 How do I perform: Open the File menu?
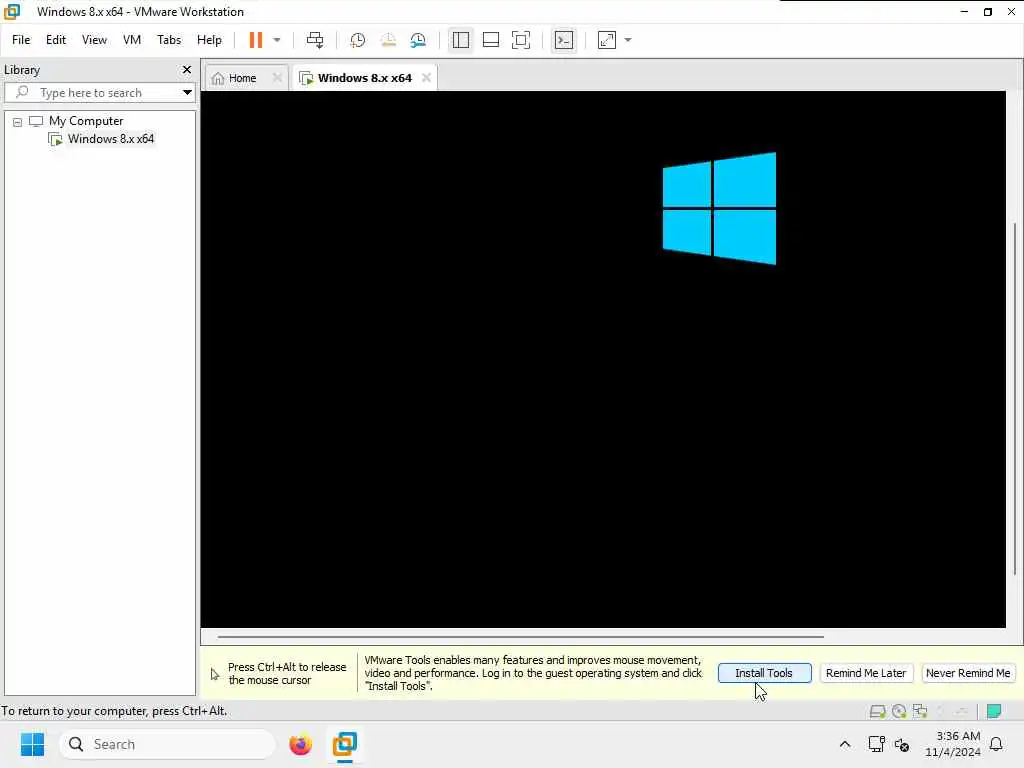21,40
